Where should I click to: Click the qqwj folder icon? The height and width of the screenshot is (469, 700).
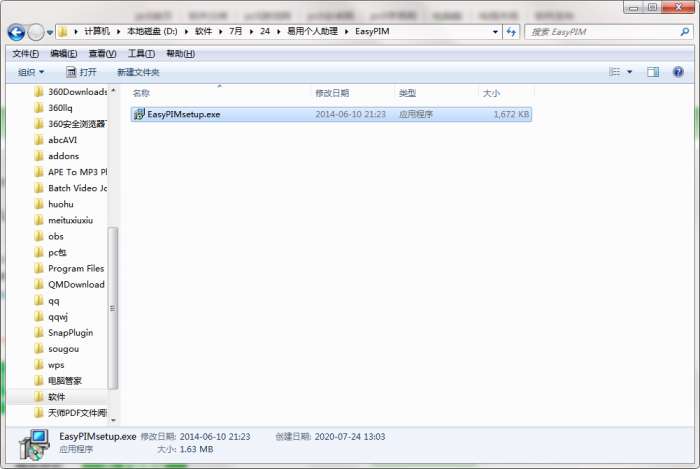(39, 316)
